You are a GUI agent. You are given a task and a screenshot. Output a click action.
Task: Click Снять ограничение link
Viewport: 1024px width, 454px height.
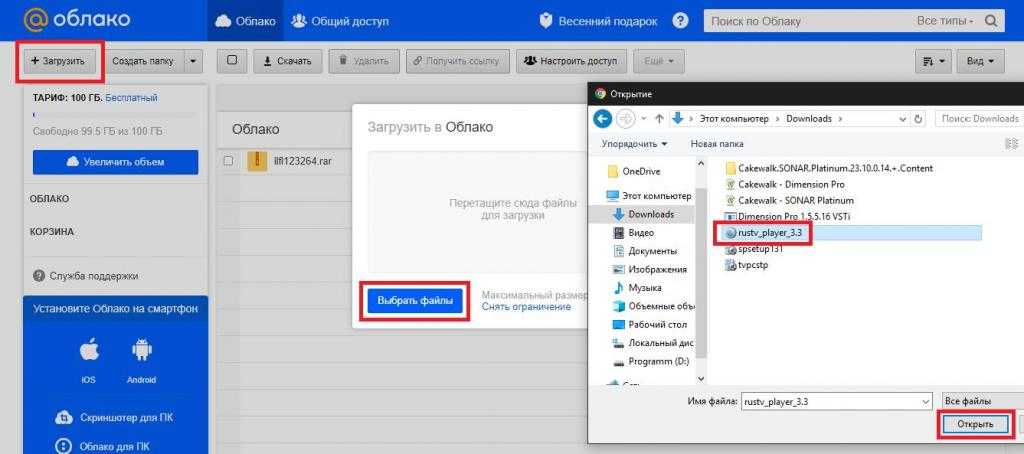pyautogui.click(x=526, y=306)
